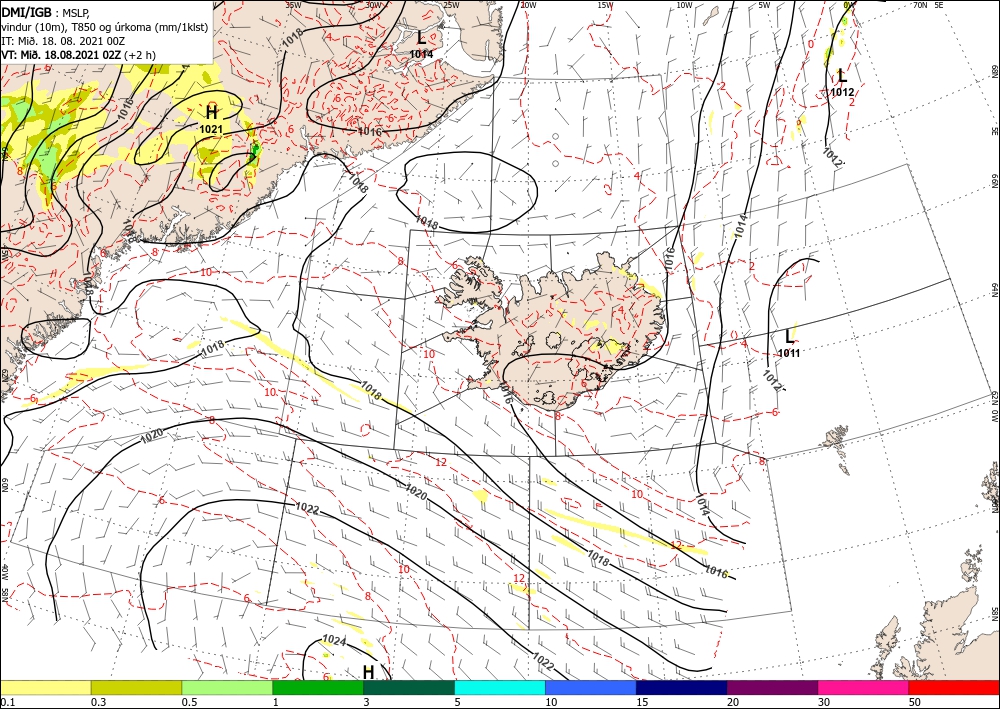Click the 0.3 legend scale label
1000x709 pixels.
point(98,702)
